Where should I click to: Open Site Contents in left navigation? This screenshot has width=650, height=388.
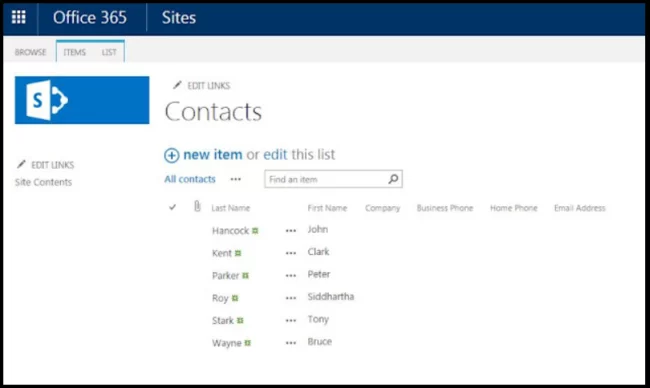coord(44,182)
